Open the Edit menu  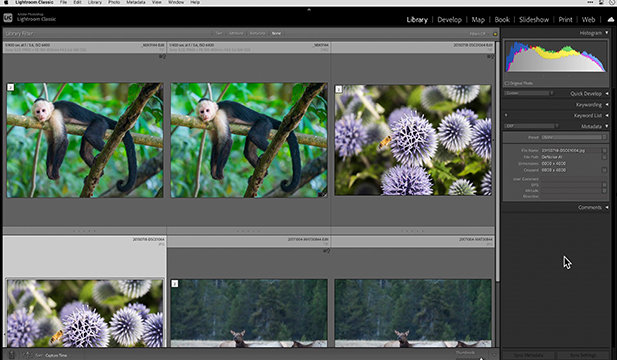77,2
